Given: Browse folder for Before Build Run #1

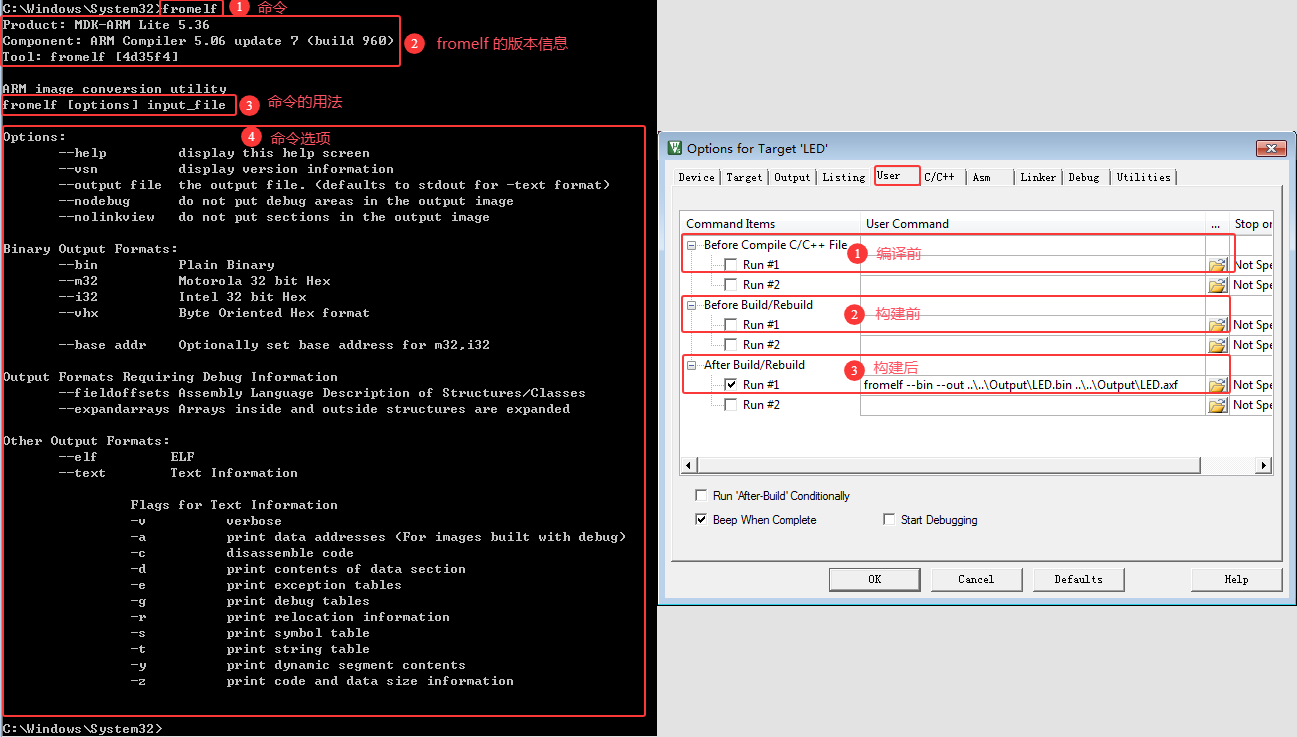Looking at the screenshot, I should [1216, 325].
